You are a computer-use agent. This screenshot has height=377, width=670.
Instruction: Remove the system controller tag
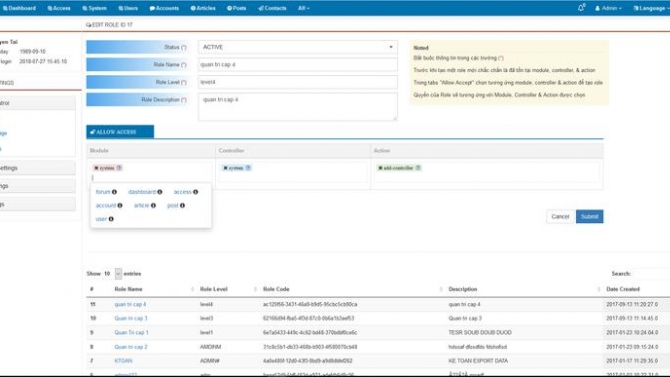click(x=225, y=168)
